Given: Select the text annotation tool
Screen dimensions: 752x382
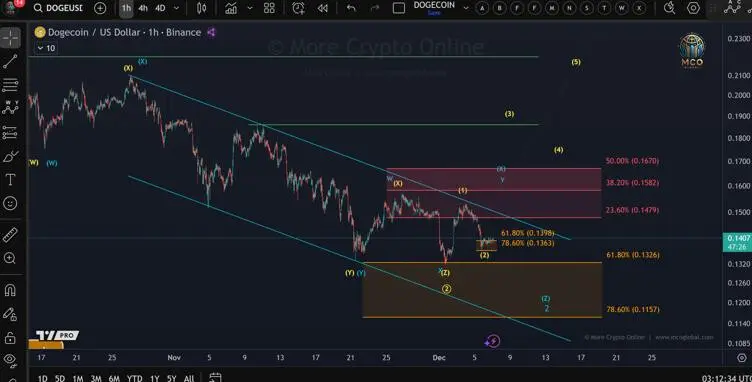Looking at the screenshot, I should [x=10, y=180].
